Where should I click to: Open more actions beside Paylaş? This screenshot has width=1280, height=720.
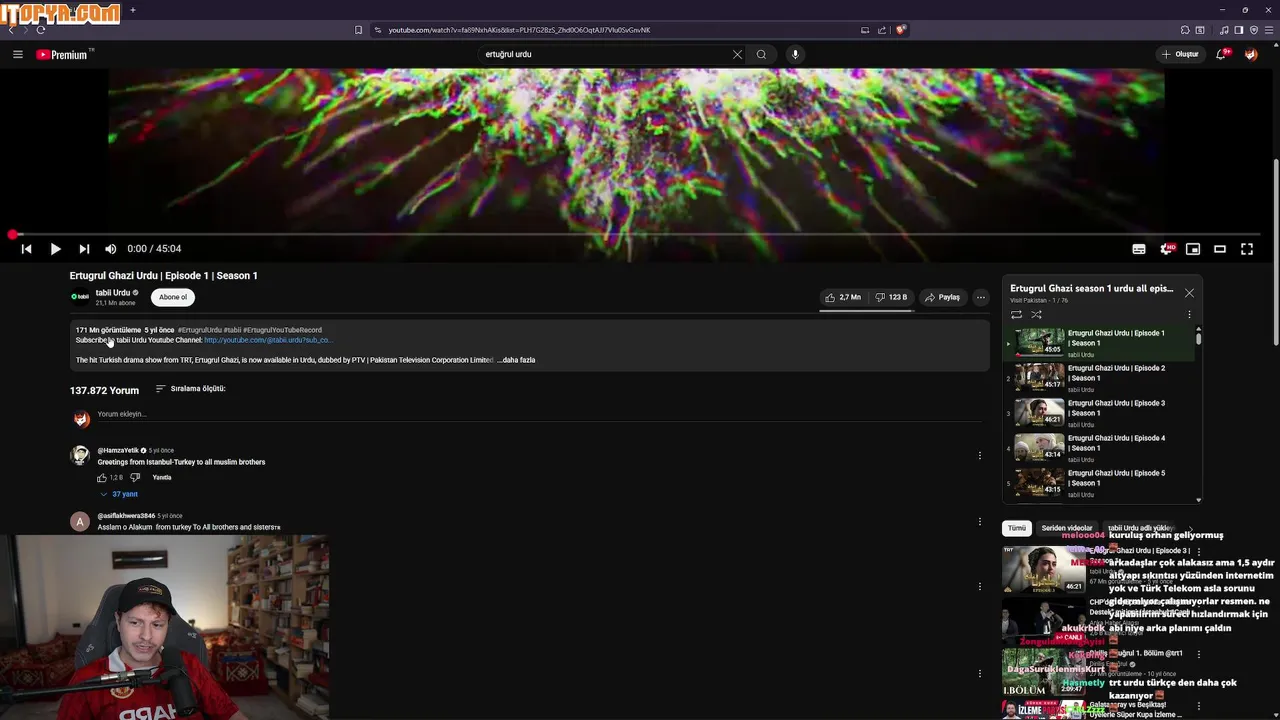pyautogui.click(x=981, y=297)
